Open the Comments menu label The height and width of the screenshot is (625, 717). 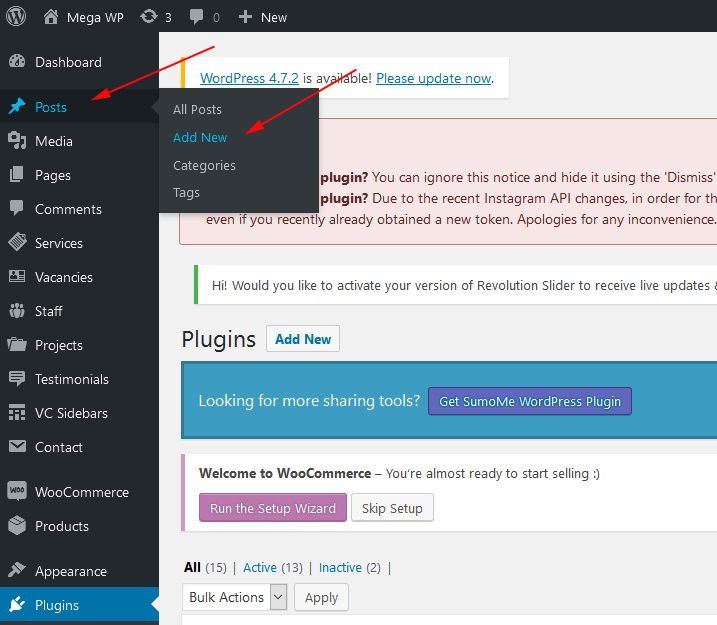[x=68, y=209]
